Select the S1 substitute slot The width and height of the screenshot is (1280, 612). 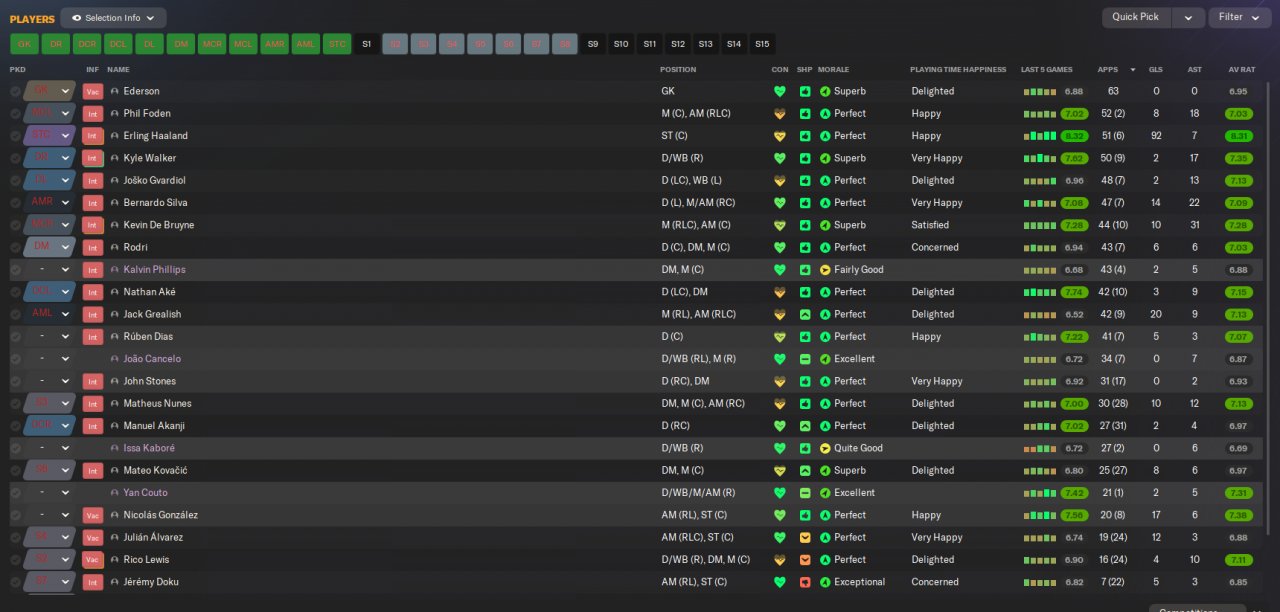(366, 44)
